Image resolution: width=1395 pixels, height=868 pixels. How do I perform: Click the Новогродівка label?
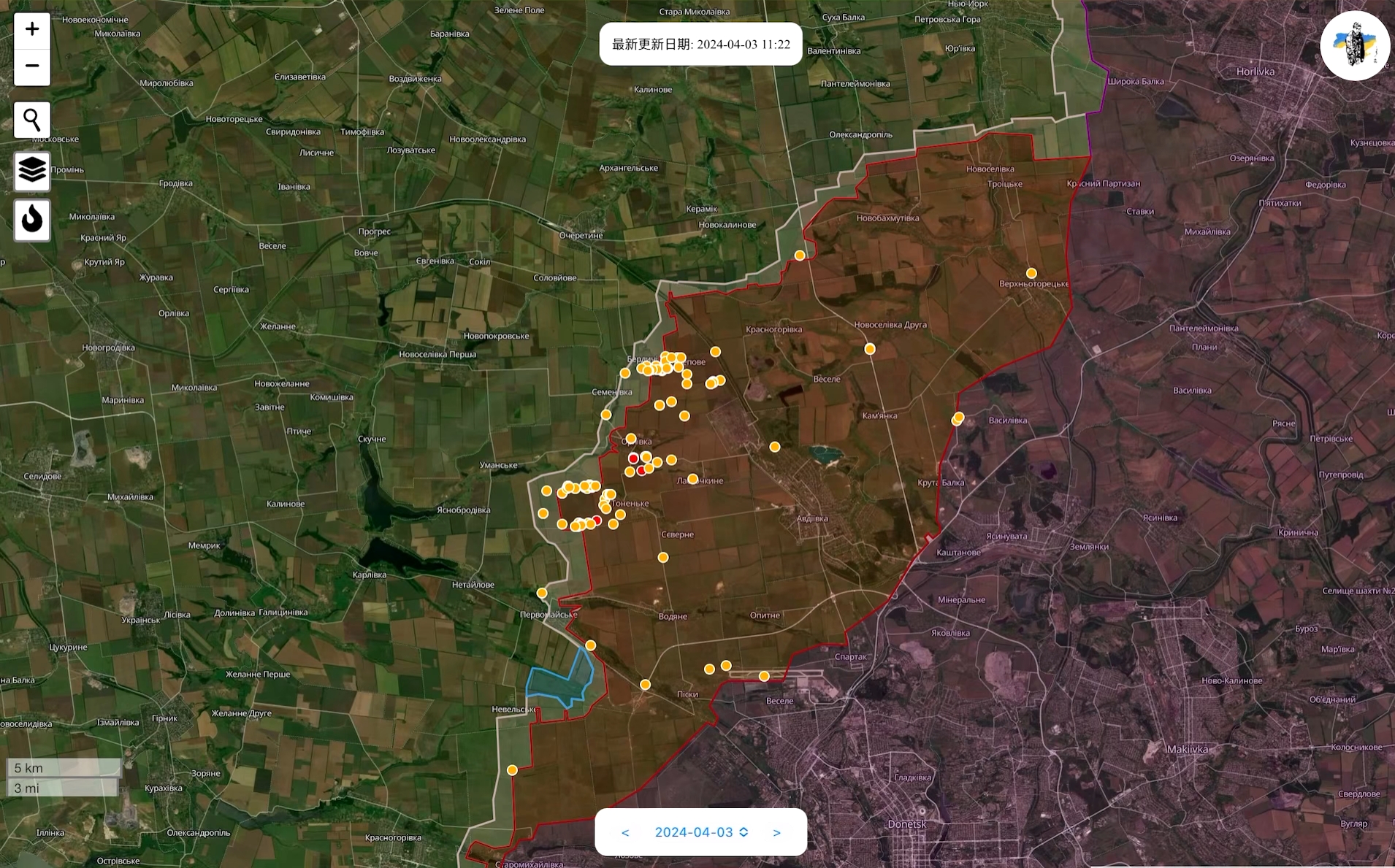(x=108, y=347)
